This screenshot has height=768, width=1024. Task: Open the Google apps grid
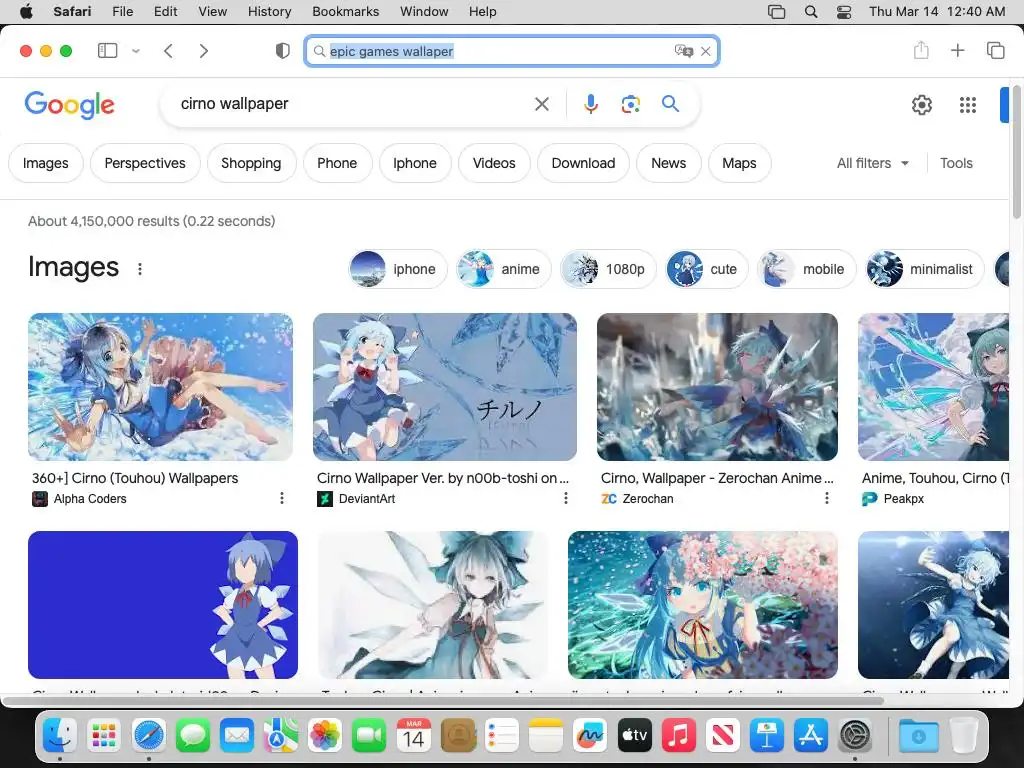tap(967, 104)
